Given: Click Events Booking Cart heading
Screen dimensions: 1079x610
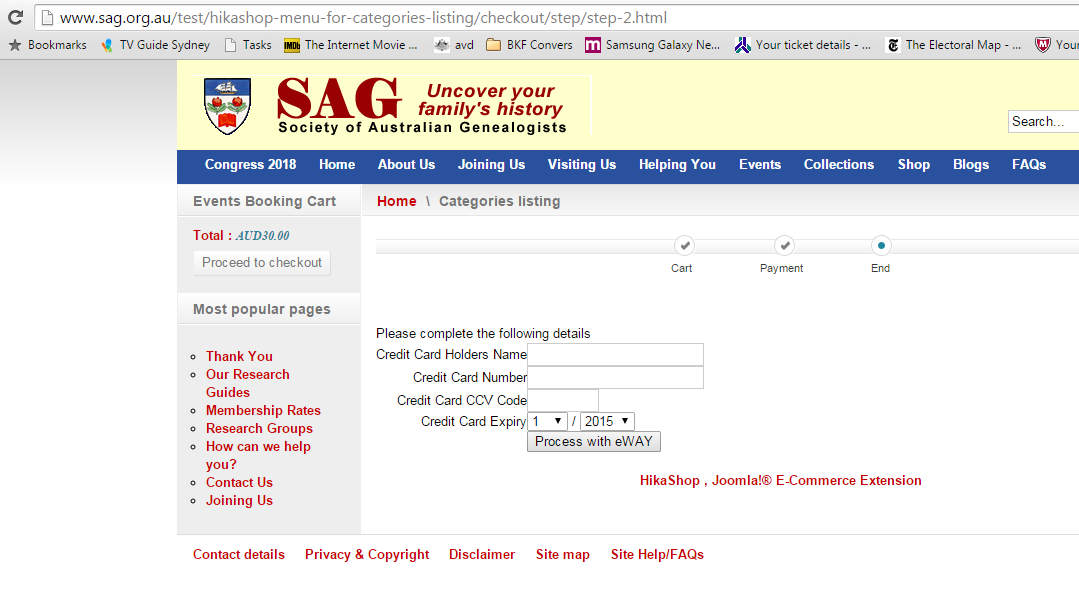Looking at the screenshot, I should [x=264, y=201].
